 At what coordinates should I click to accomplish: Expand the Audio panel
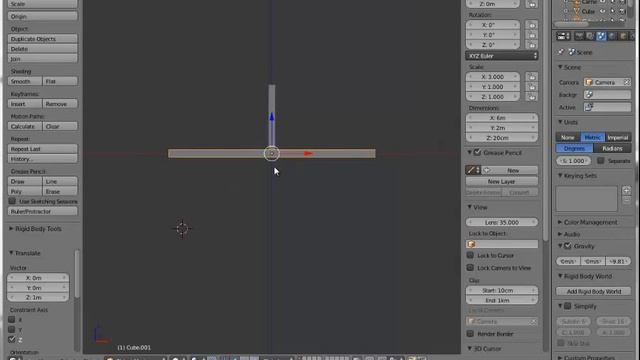pyautogui.click(x=560, y=234)
